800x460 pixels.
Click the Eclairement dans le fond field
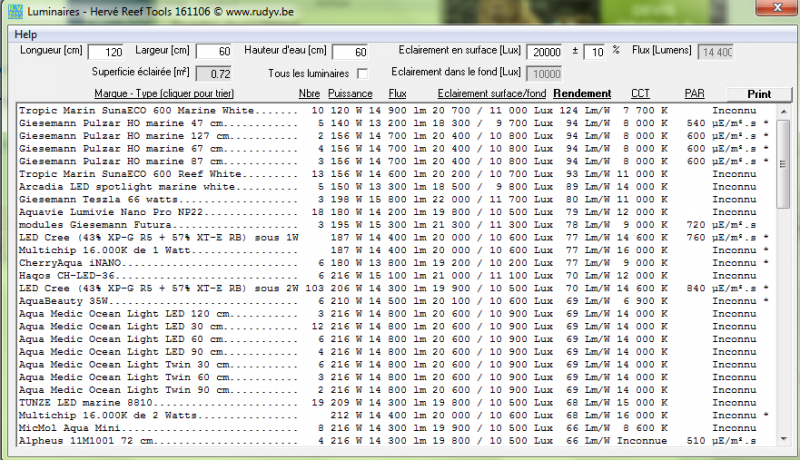(x=544, y=74)
